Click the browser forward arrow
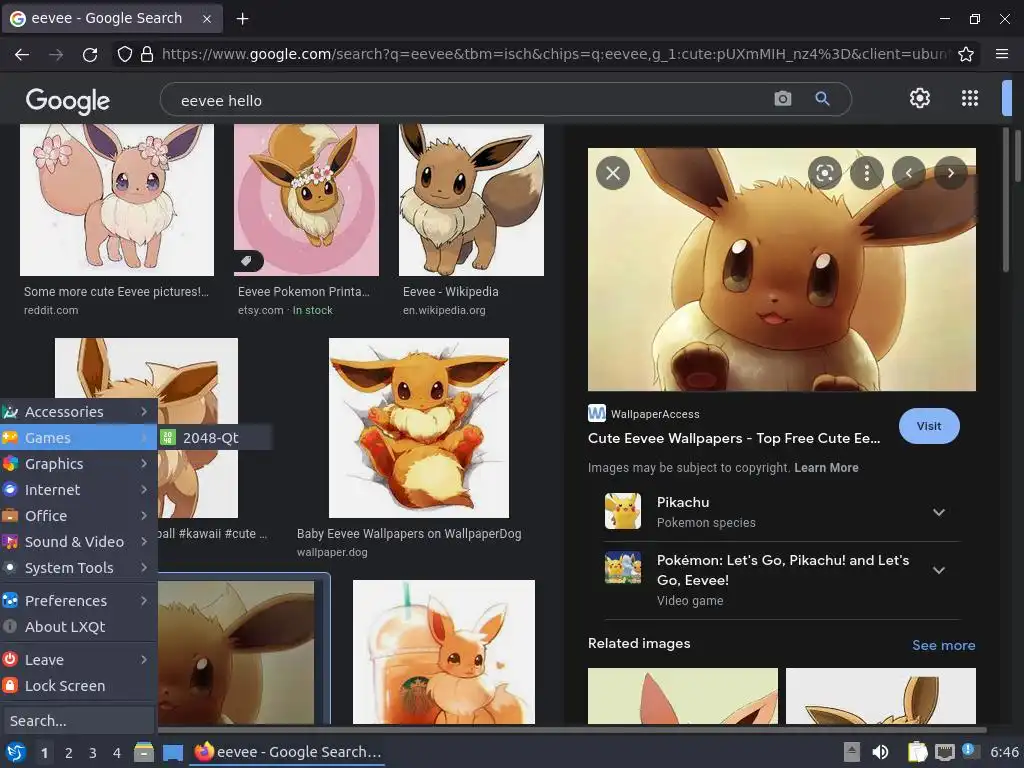 56,54
